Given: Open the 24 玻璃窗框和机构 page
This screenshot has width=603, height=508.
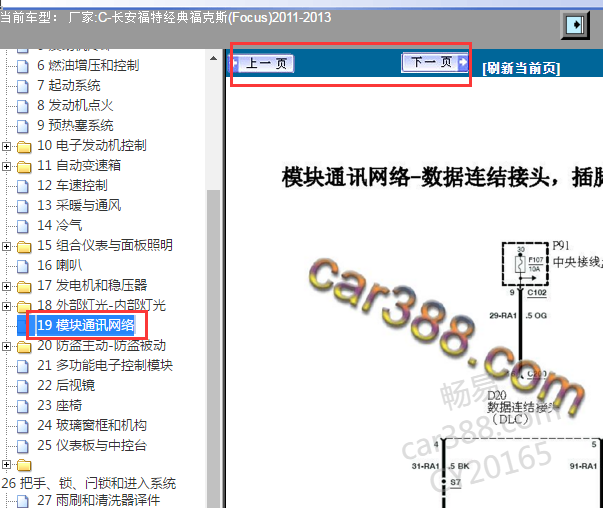Looking at the screenshot, I should [92, 425].
